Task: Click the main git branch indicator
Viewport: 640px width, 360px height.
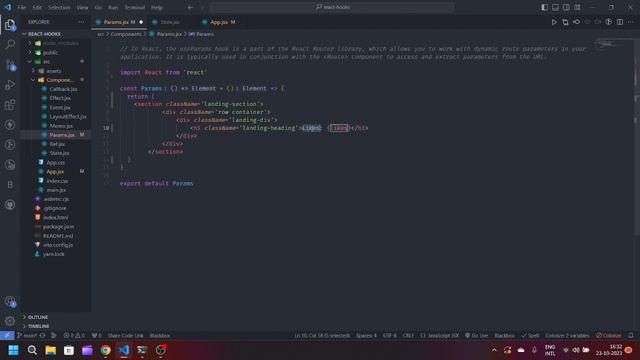Action: (27, 336)
